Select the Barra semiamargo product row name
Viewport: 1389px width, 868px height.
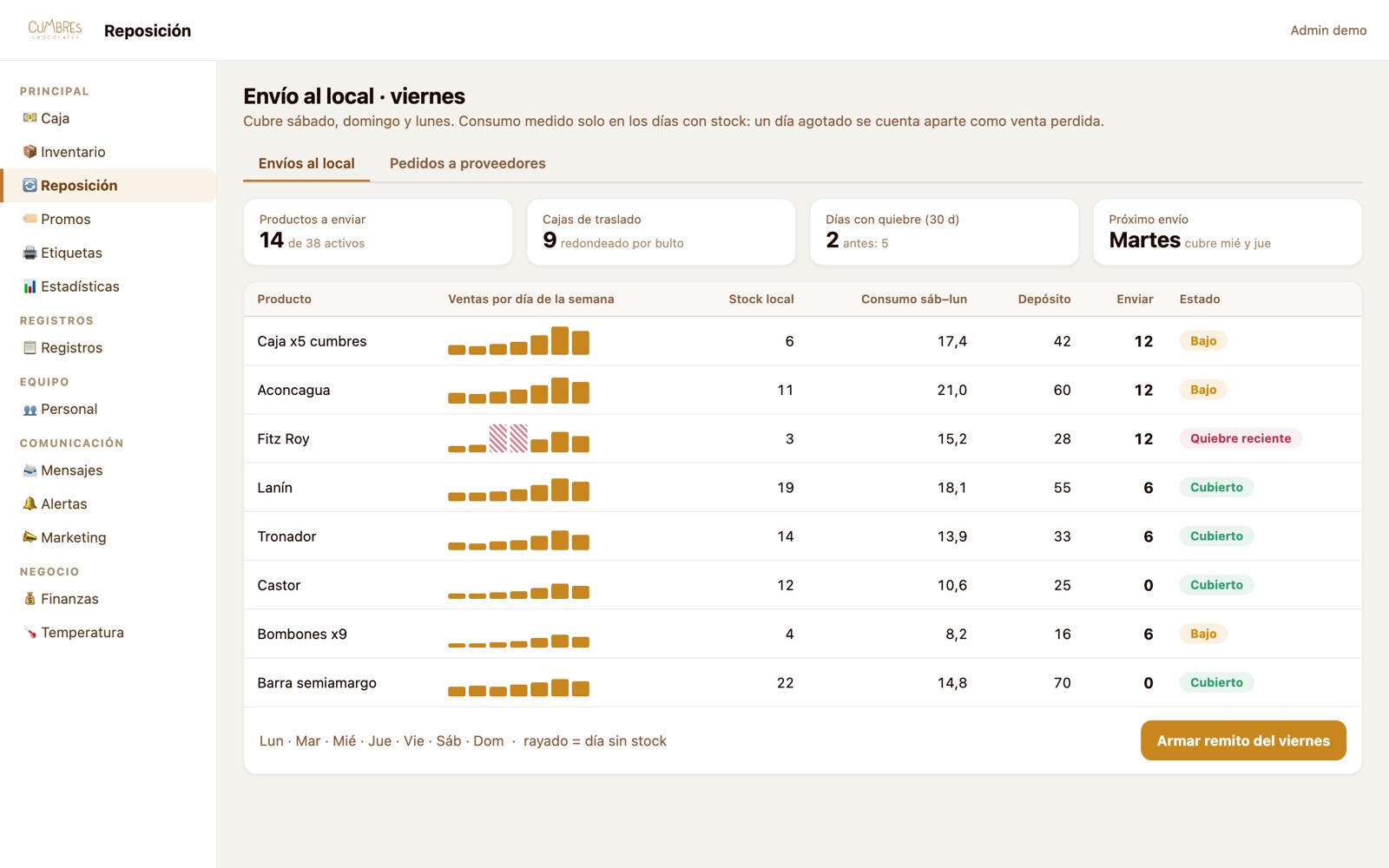(317, 683)
